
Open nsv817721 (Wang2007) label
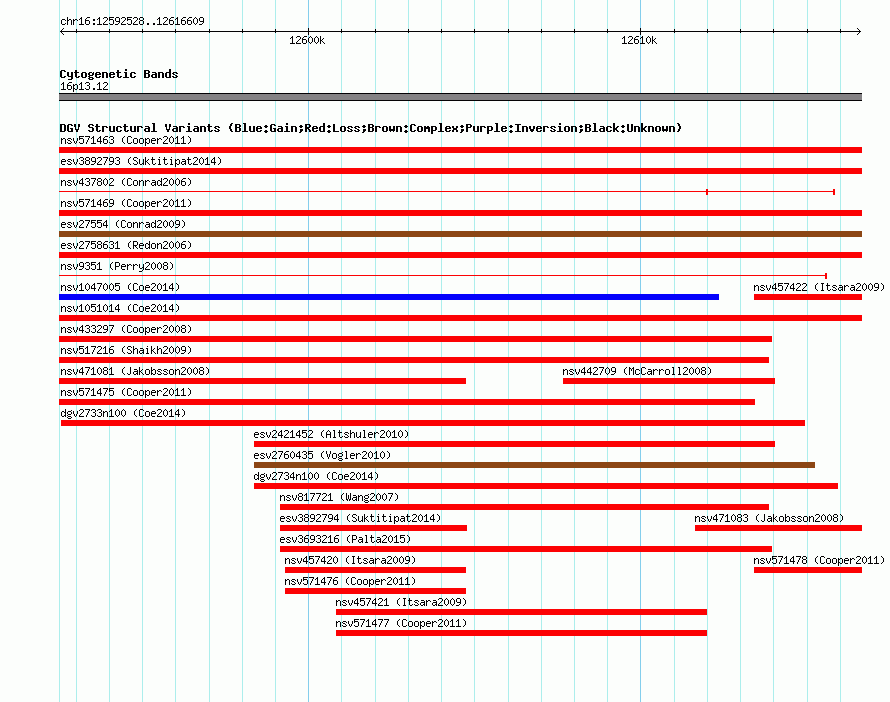339,497
